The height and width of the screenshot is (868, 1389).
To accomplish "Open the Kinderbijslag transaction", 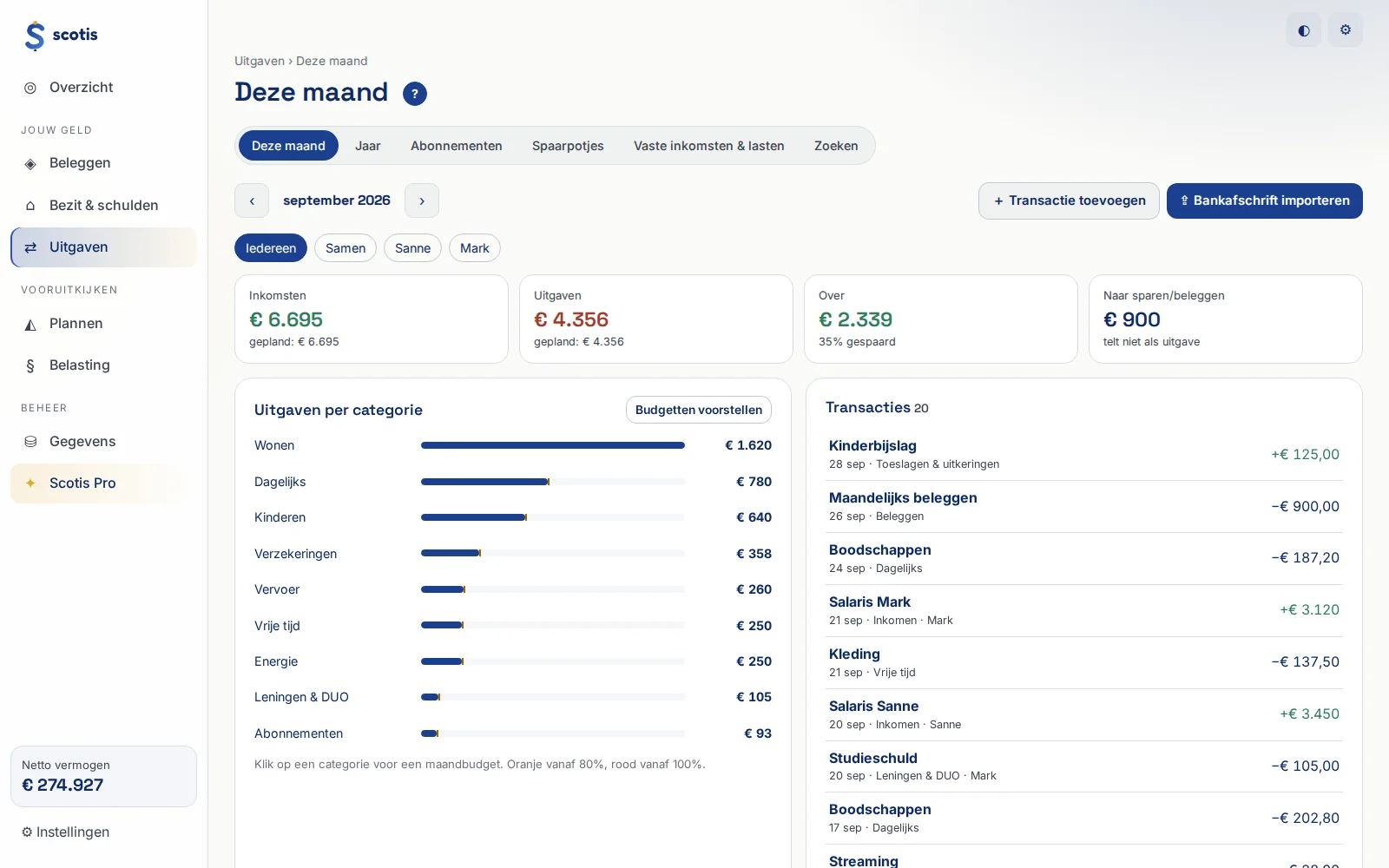I will (1084, 455).
